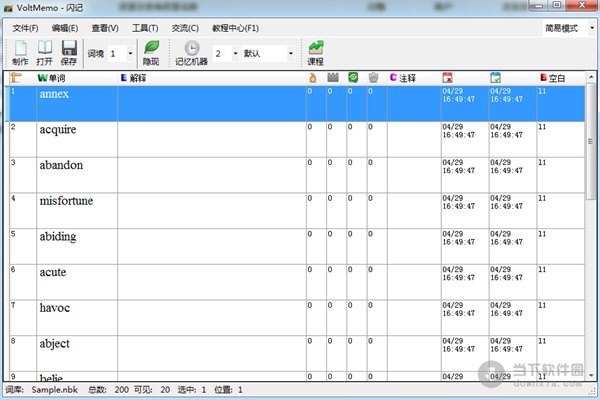Click the grey bars column header icon
The width and height of the screenshot is (600, 400).
(x=333, y=78)
